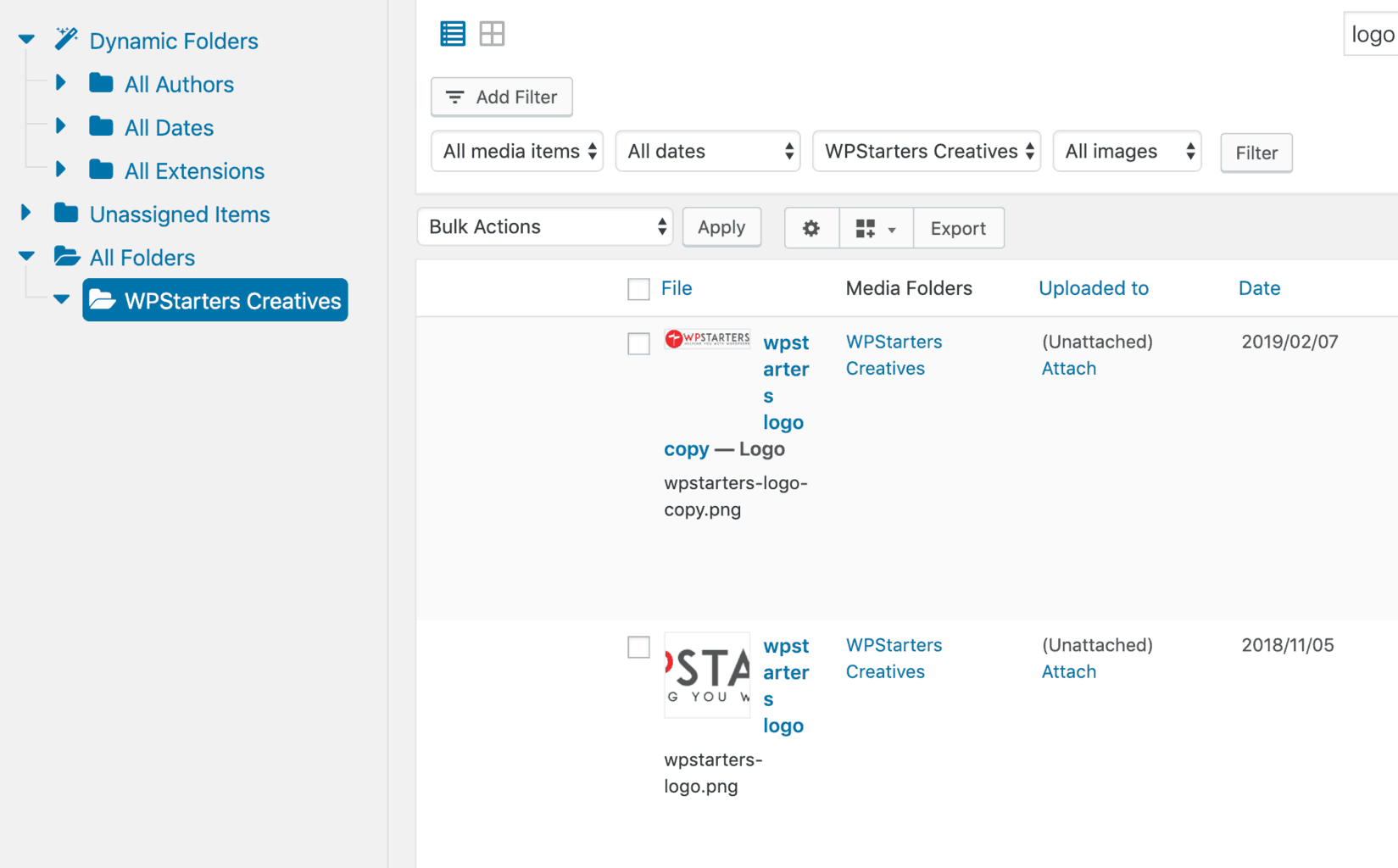Check the wpstarters logo copy row checkbox

click(638, 343)
